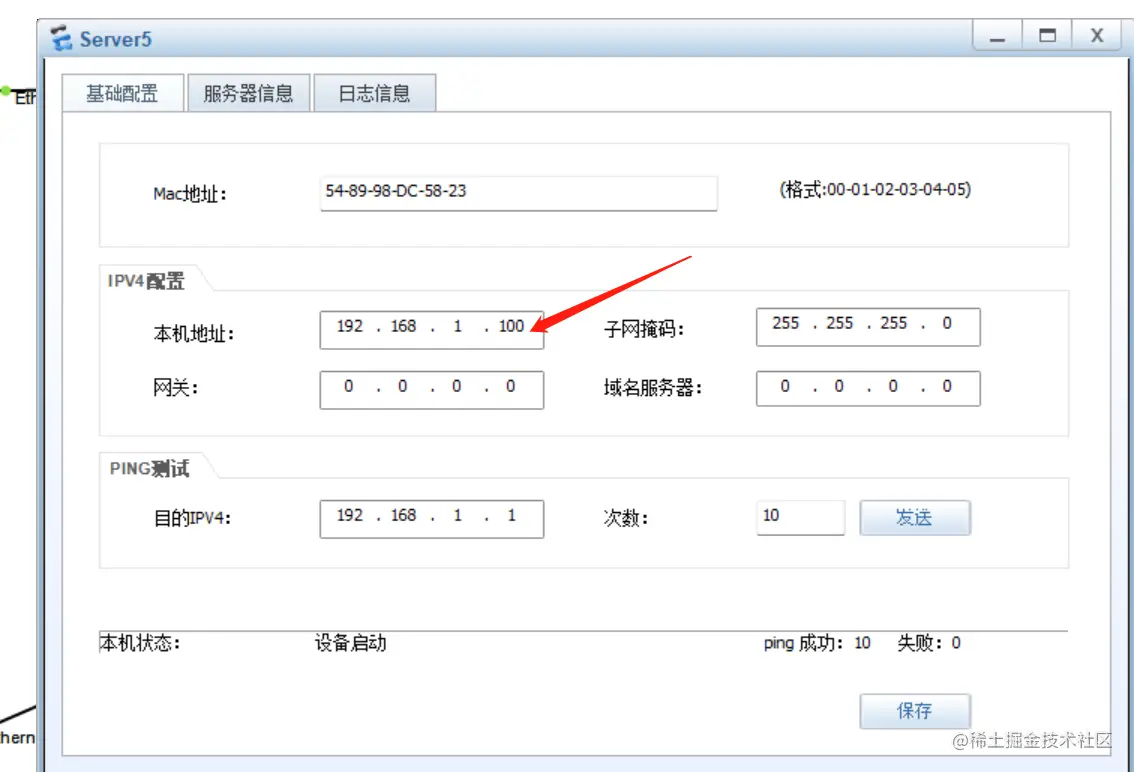Save configuration with 保存 button
1134x772 pixels.
[915, 711]
